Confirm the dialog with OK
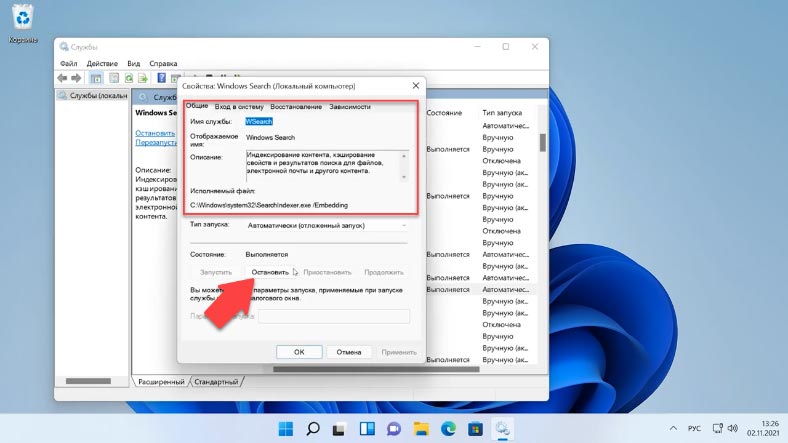This screenshot has width=788, height=443. [x=299, y=352]
